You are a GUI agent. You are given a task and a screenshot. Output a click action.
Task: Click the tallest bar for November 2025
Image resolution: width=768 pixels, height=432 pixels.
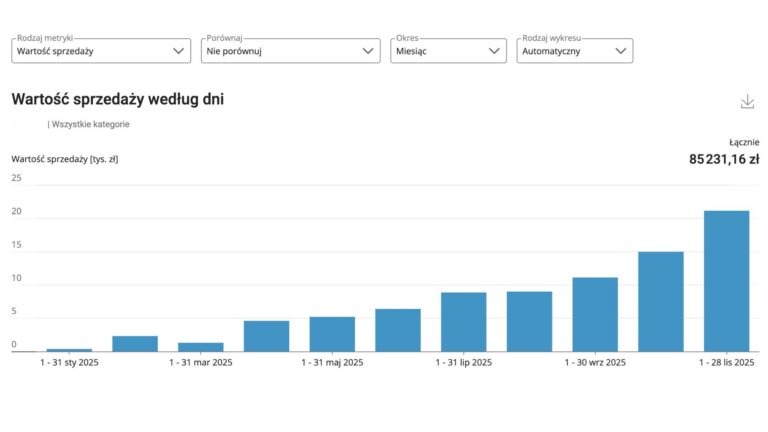pos(726,281)
